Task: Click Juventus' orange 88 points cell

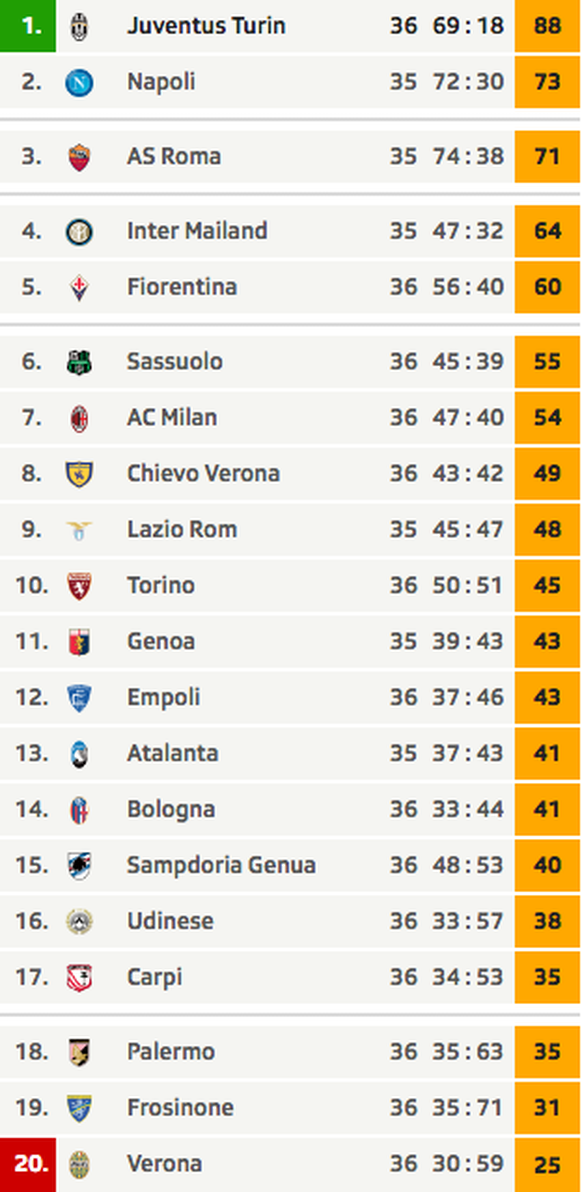Action: click(547, 26)
